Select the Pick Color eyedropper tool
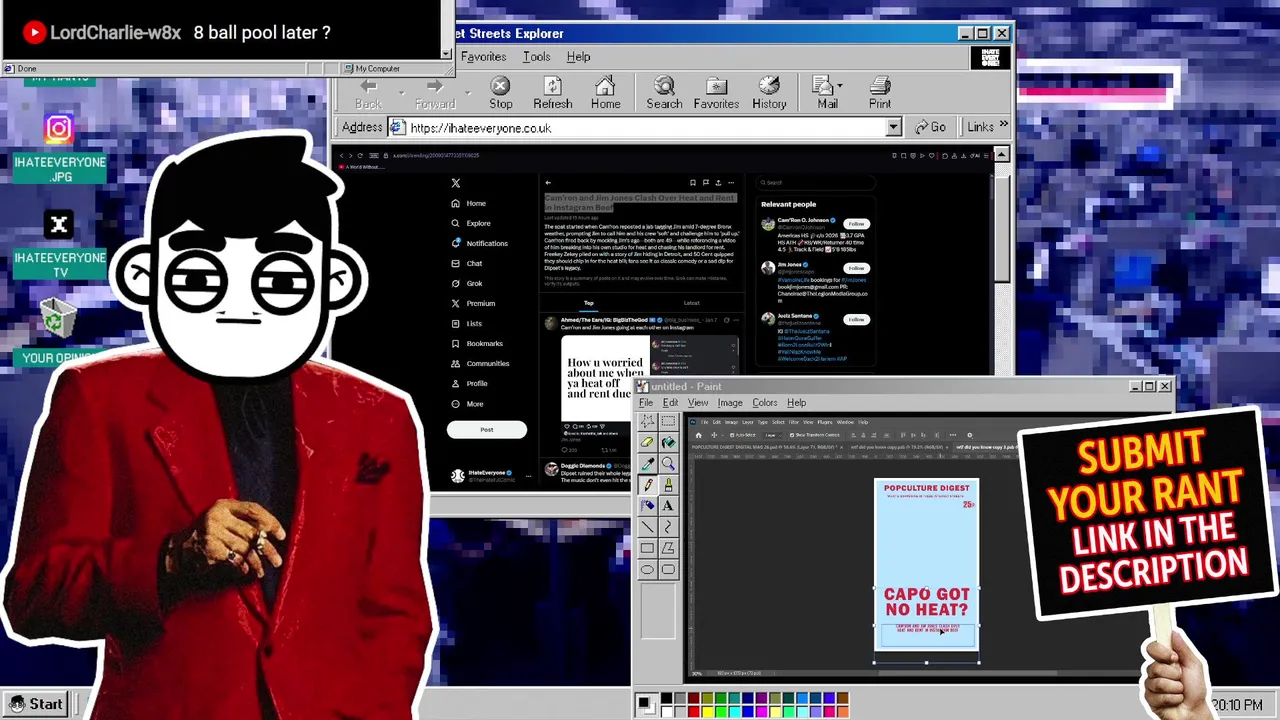 tap(647, 464)
